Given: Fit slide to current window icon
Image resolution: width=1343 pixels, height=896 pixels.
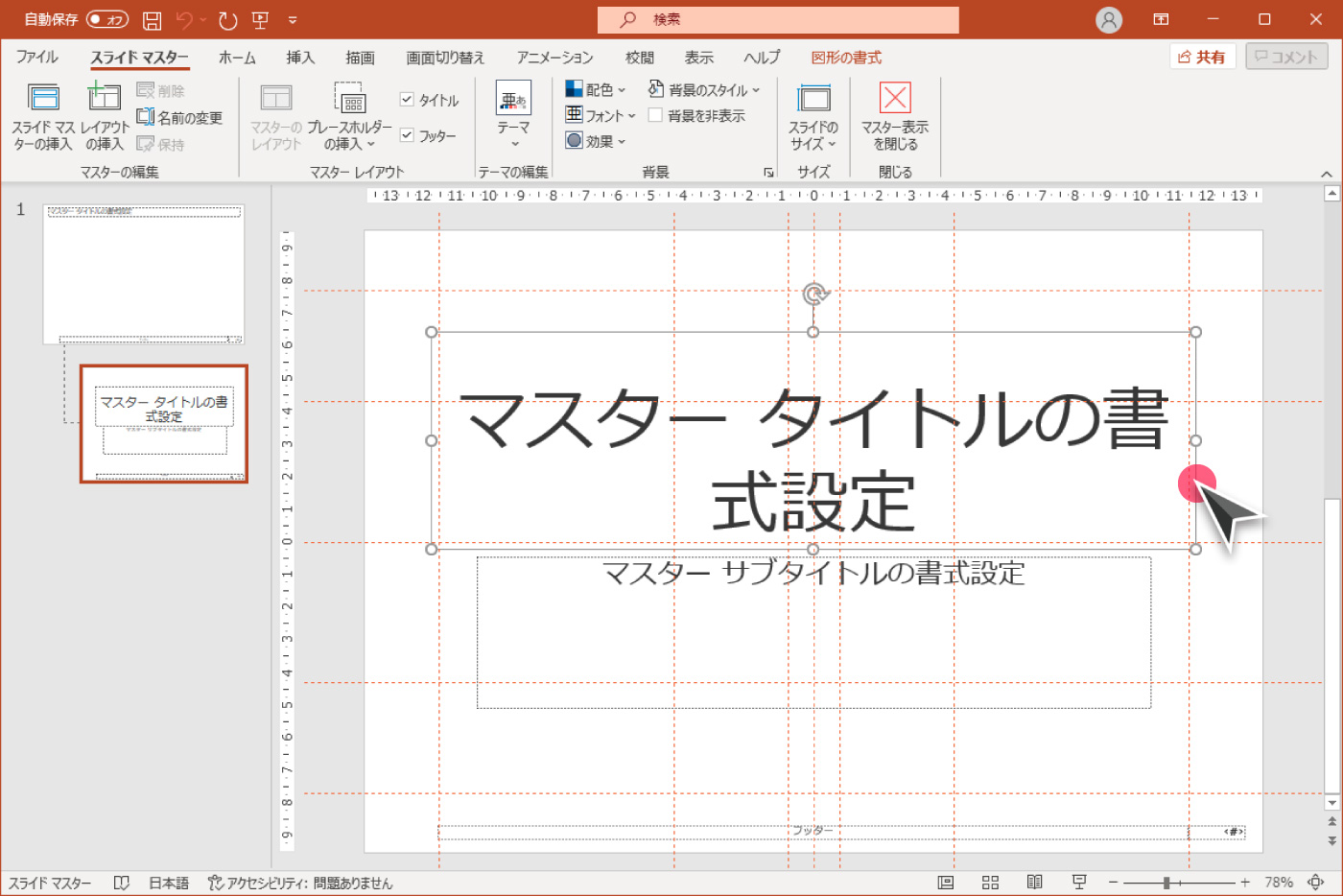Looking at the screenshot, I should [x=1316, y=883].
